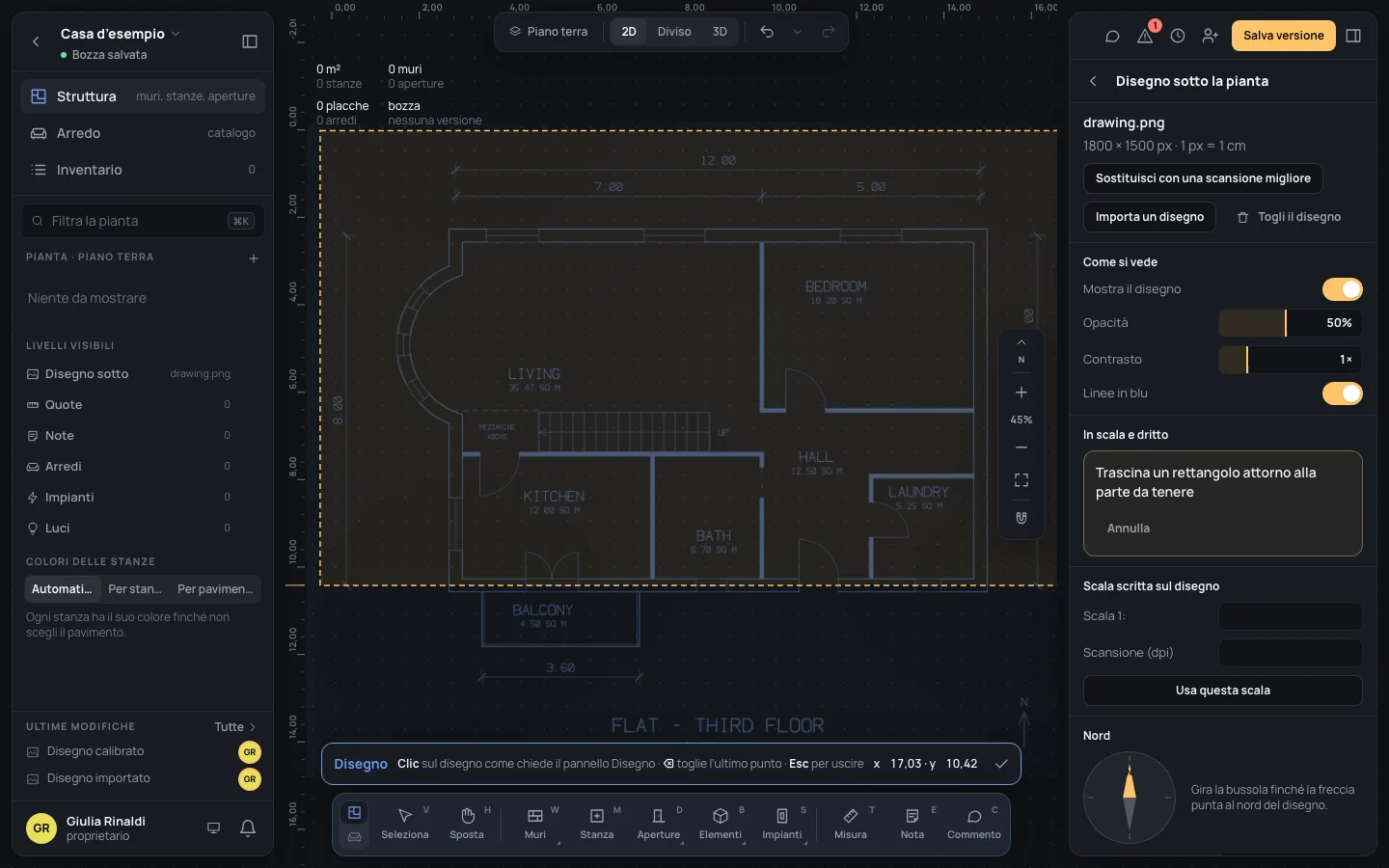Screen dimensions: 1389x868
Task: Choose the Commento tool
Action: pyautogui.click(x=974, y=824)
